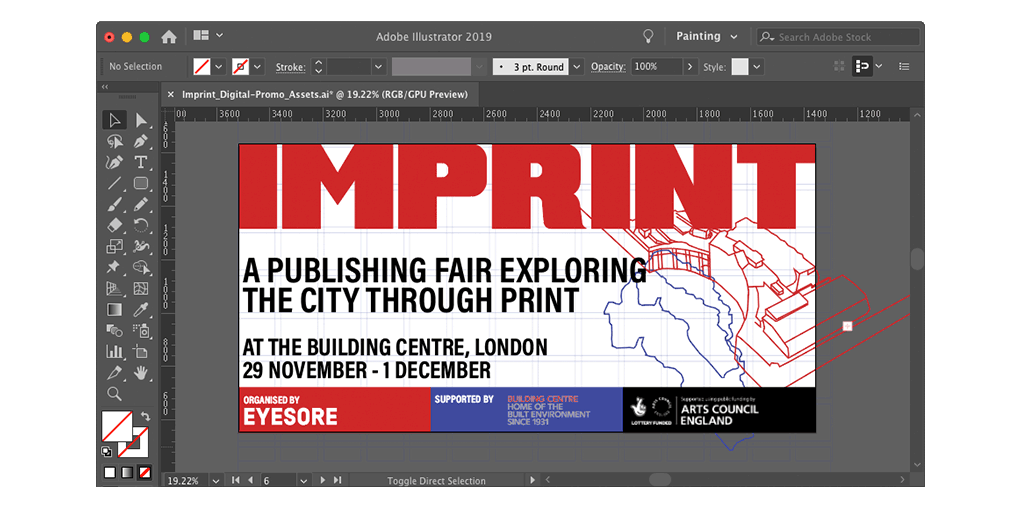Select the Perspective Grid tool

(x=115, y=289)
